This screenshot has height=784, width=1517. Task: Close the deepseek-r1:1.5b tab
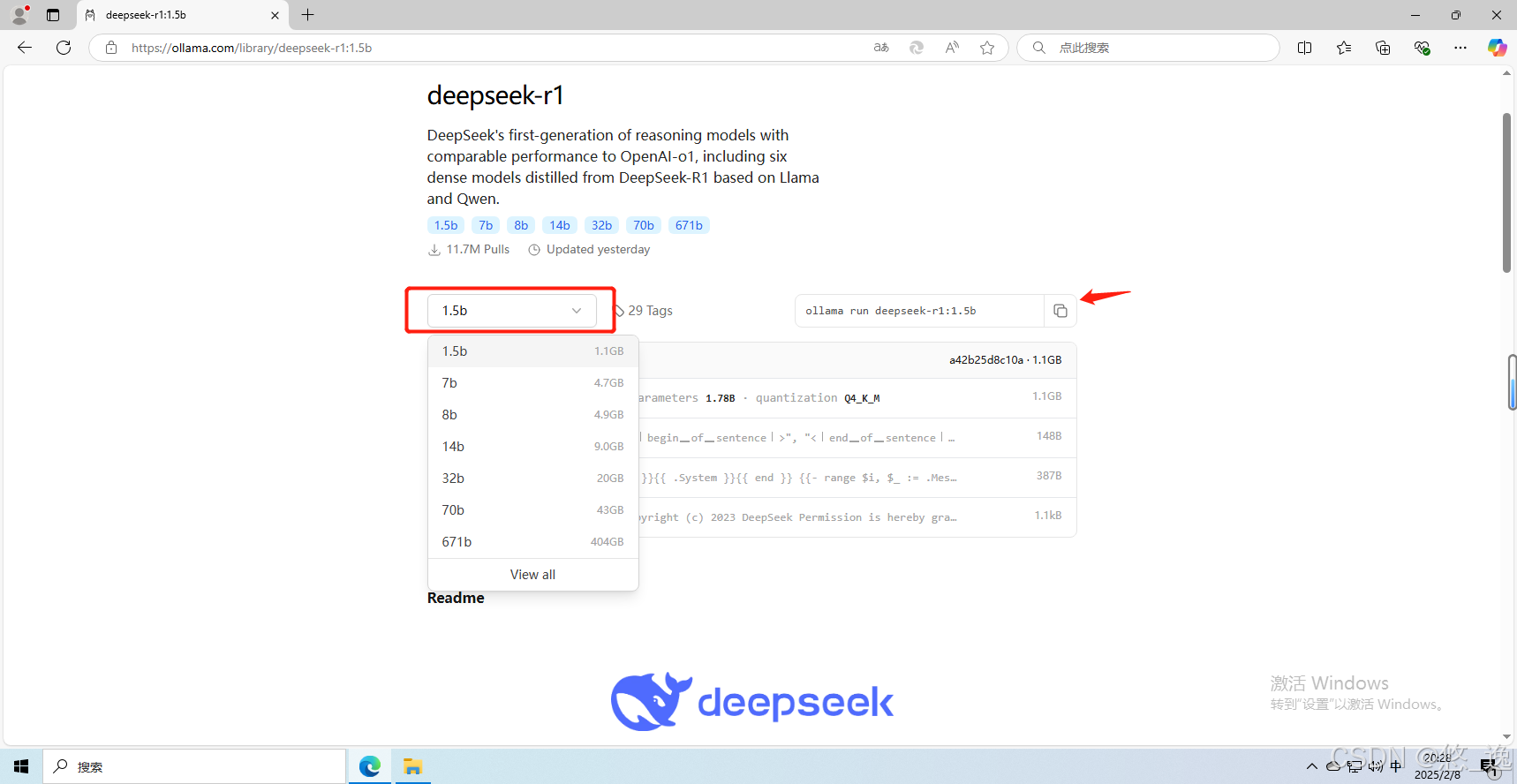(275, 15)
